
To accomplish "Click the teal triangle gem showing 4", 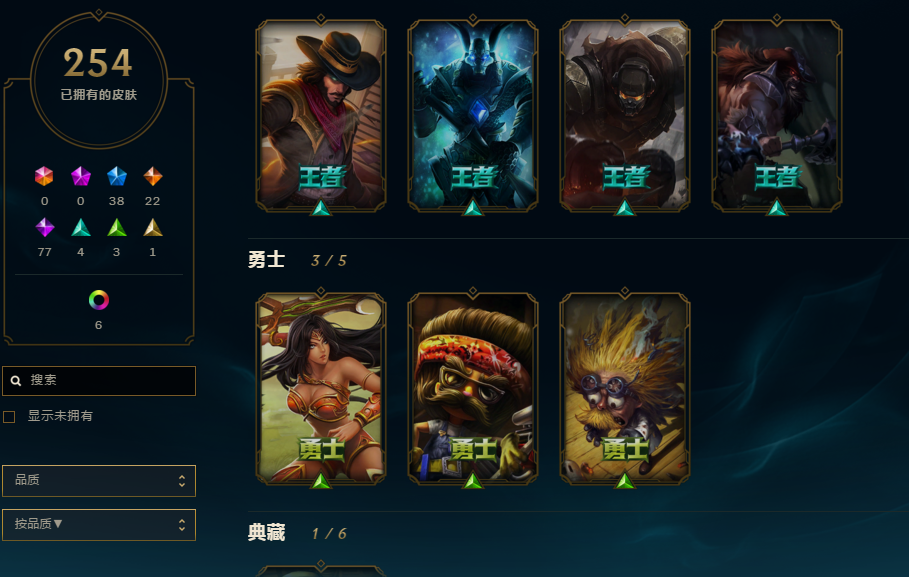I will pyautogui.click(x=81, y=227).
